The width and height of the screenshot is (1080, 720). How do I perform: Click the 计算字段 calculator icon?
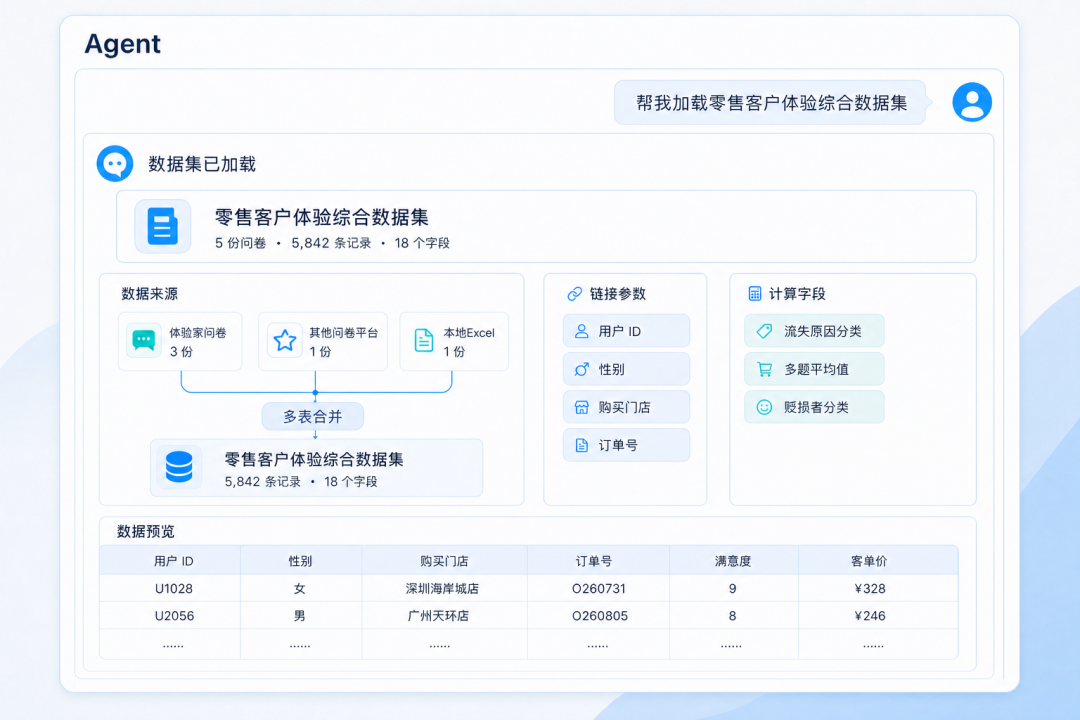click(x=755, y=294)
